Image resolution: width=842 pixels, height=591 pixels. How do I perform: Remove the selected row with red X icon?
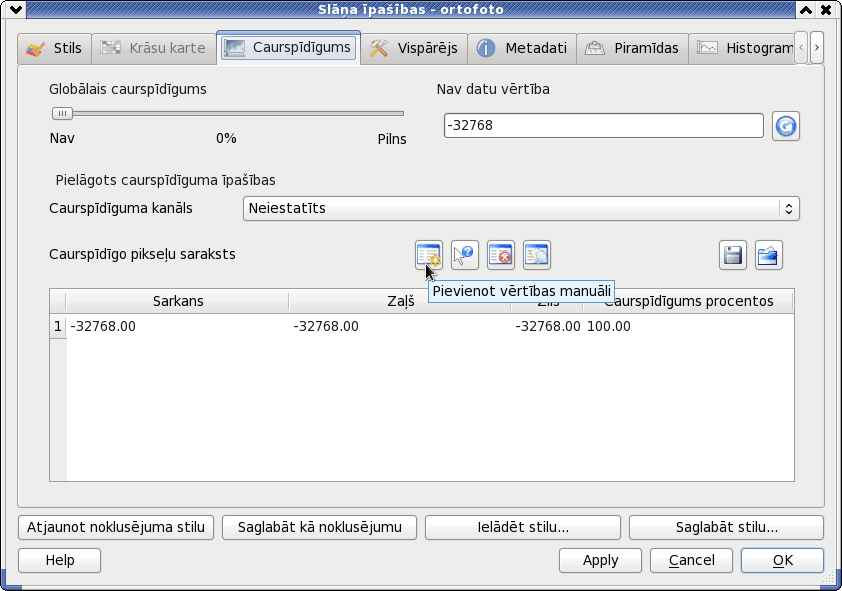(x=500, y=255)
